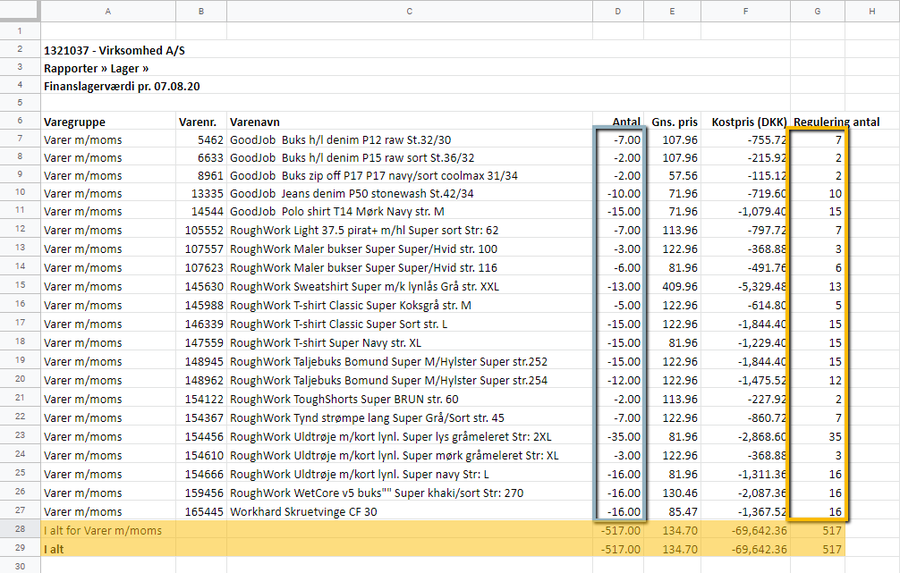This screenshot has width=900, height=573.
Task: Click 'RoughWork Light 37.5 pirat+' item name
Action: point(364,230)
